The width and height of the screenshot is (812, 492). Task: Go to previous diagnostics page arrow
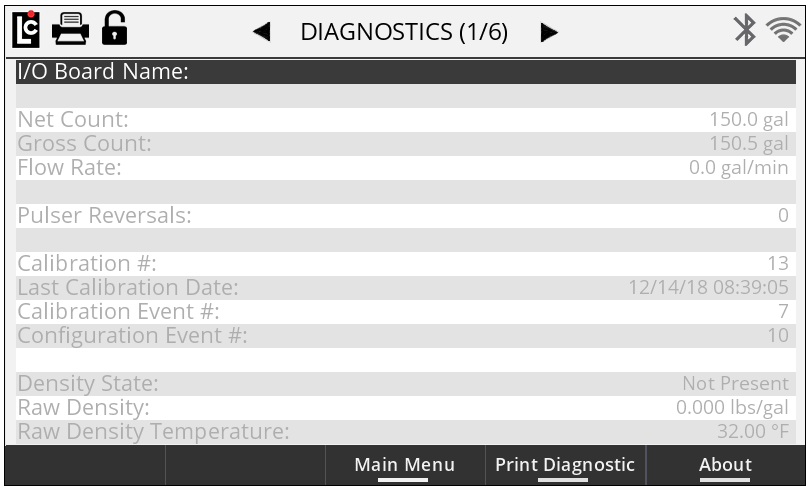tap(262, 32)
